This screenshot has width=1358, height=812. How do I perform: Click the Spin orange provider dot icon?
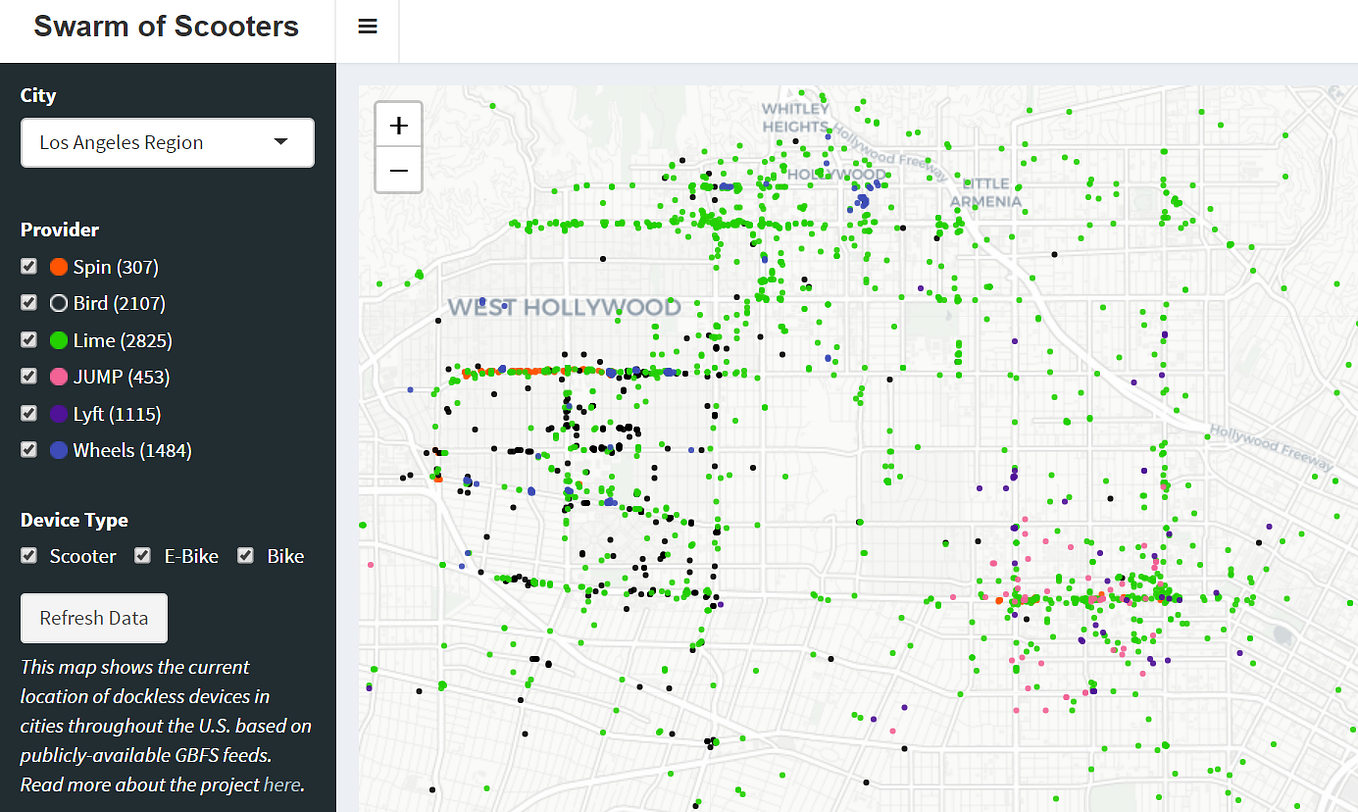pos(57,266)
